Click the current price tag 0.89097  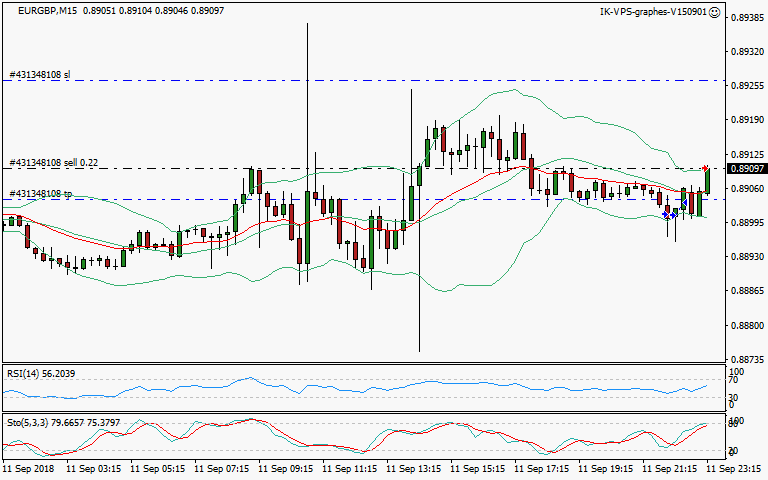(x=747, y=169)
